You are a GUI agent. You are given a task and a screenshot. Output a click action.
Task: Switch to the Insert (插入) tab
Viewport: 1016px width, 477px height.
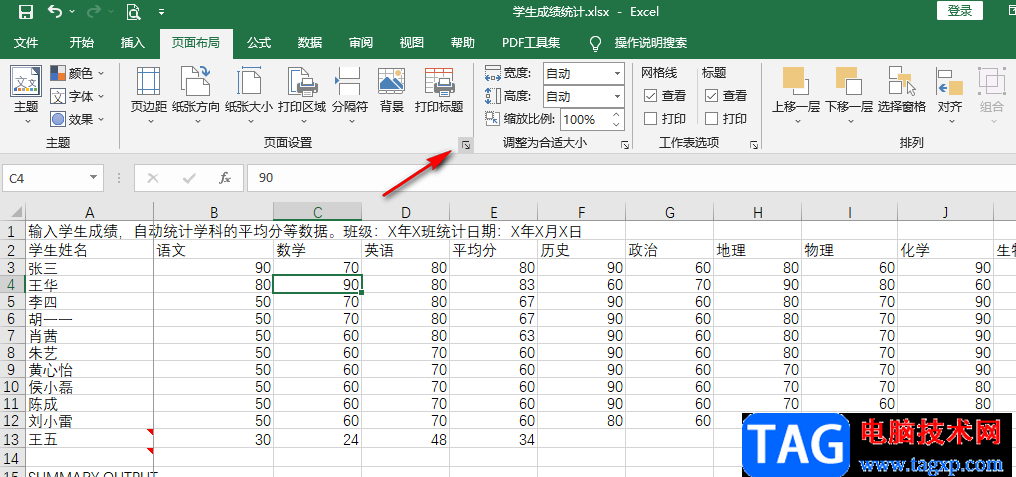(x=133, y=43)
